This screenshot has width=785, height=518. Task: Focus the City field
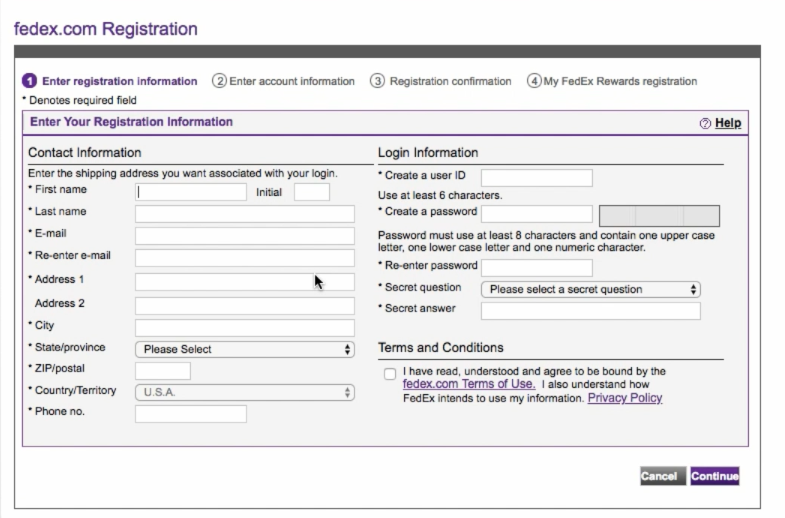coord(245,328)
